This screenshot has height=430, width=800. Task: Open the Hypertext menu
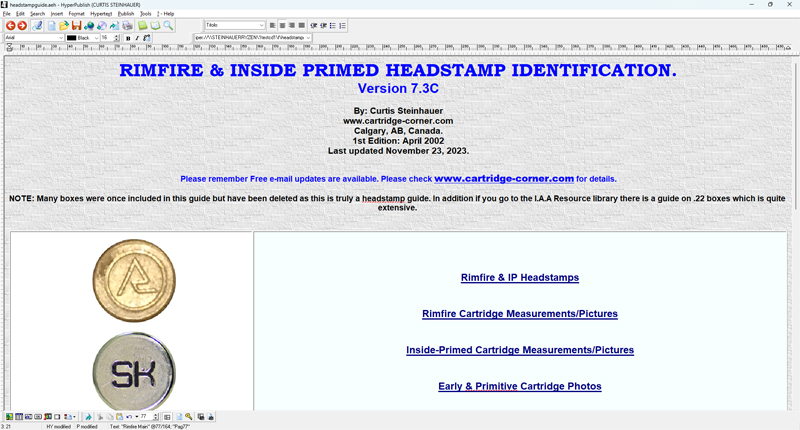tap(103, 14)
